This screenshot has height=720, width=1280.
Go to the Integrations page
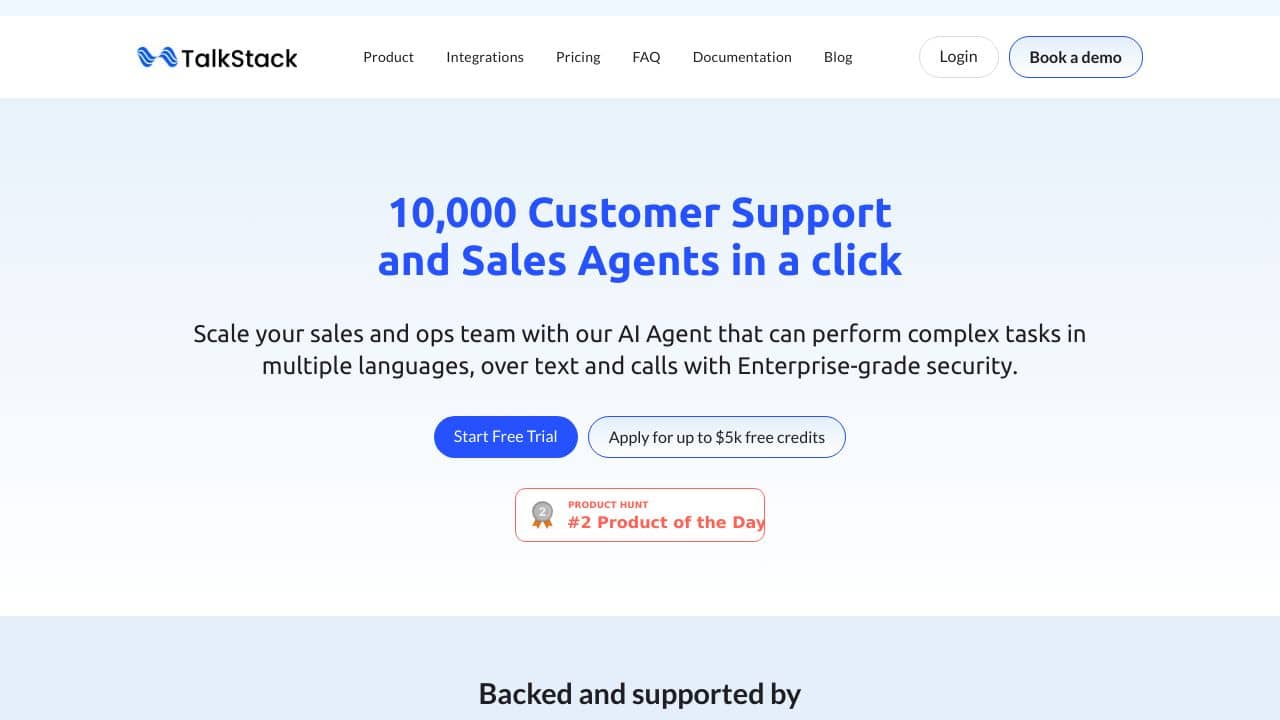coord(485,57)
